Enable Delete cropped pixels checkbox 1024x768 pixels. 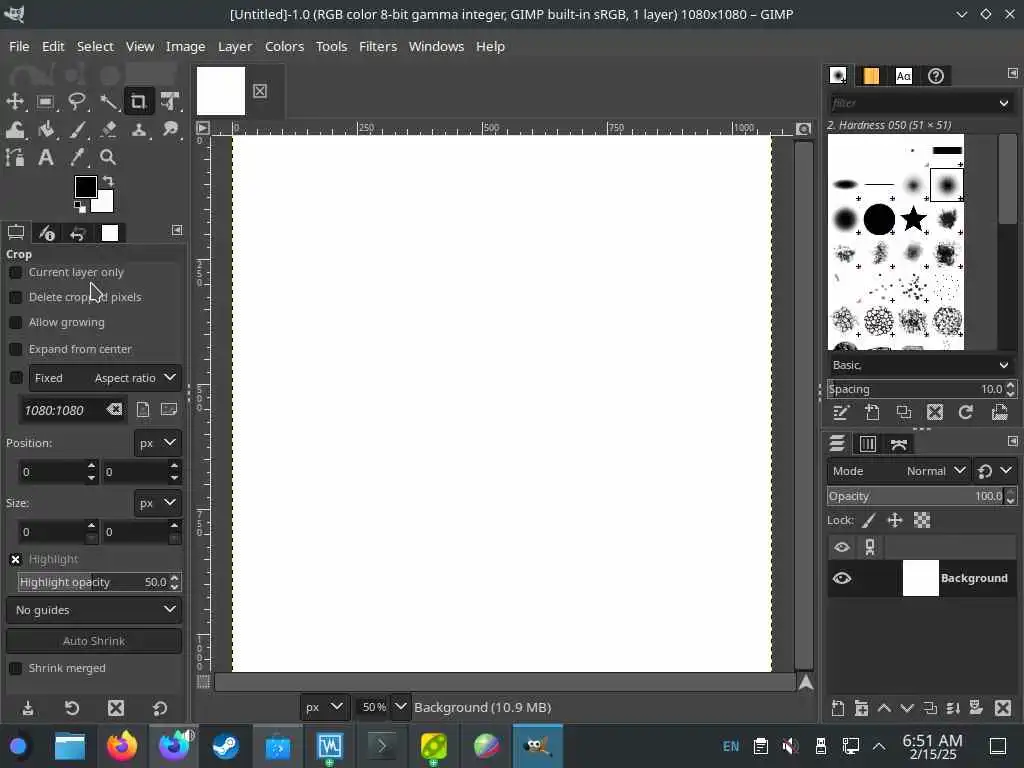16,297
